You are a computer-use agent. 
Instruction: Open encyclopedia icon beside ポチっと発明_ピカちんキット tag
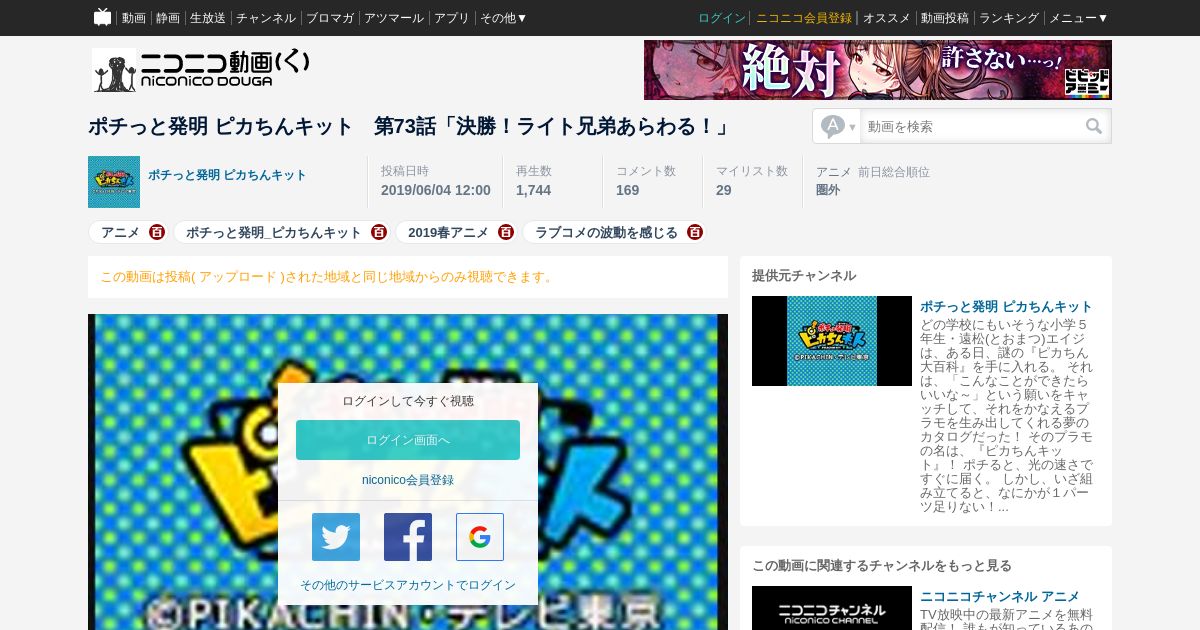coord(379,232)
